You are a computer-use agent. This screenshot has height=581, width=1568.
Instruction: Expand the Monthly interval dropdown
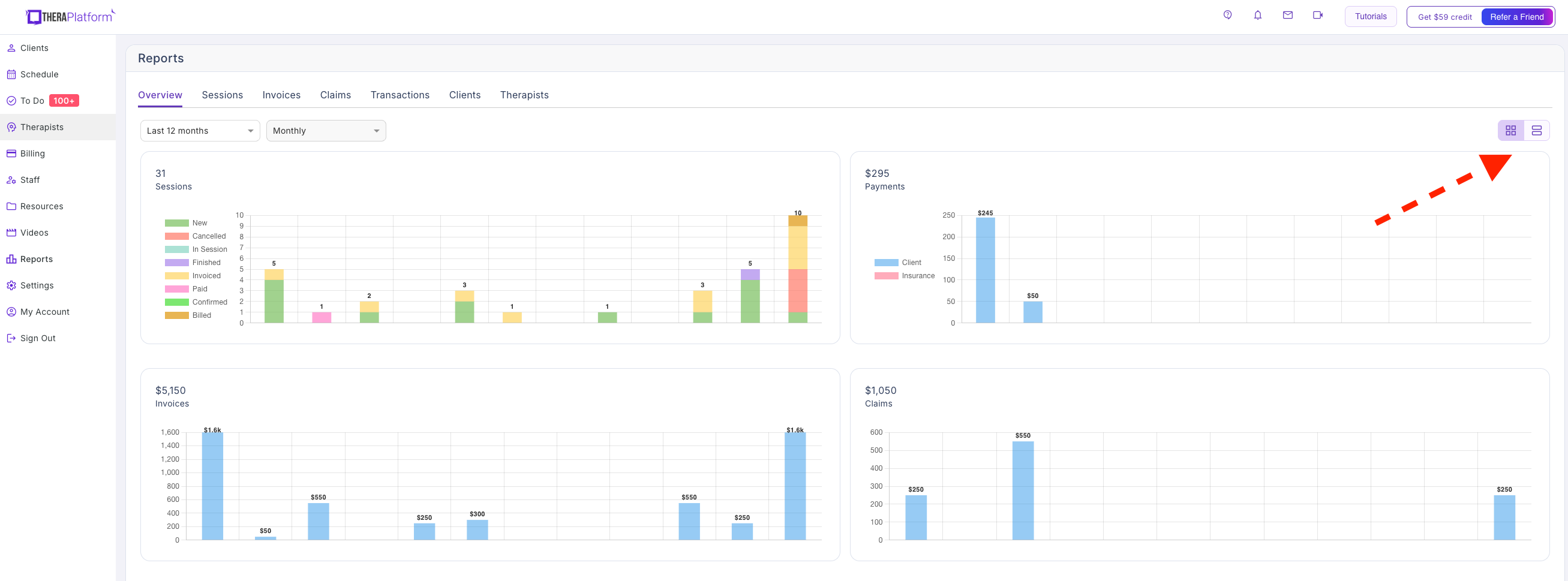[326, 131]
